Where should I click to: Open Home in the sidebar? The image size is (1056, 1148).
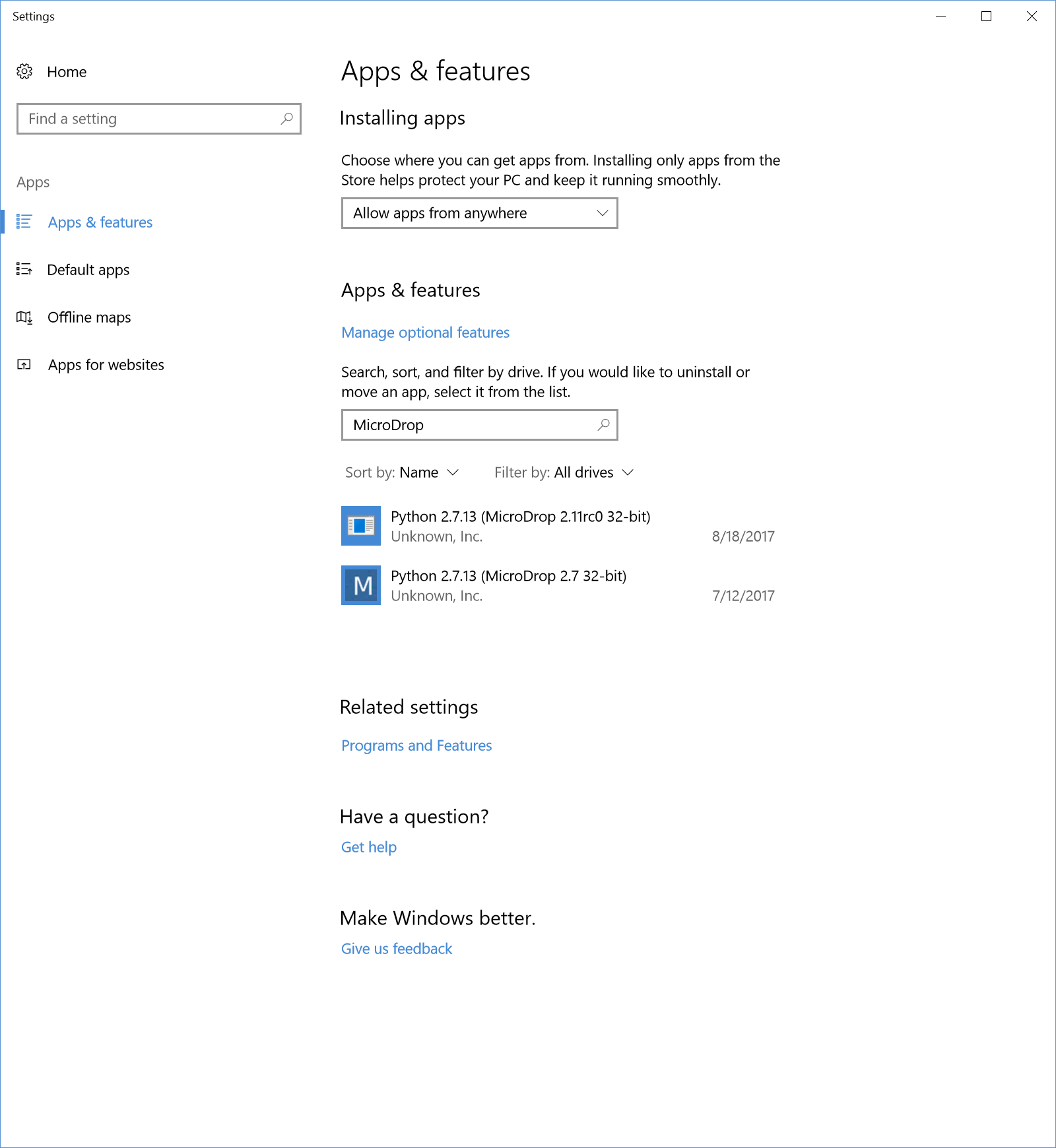67,72
